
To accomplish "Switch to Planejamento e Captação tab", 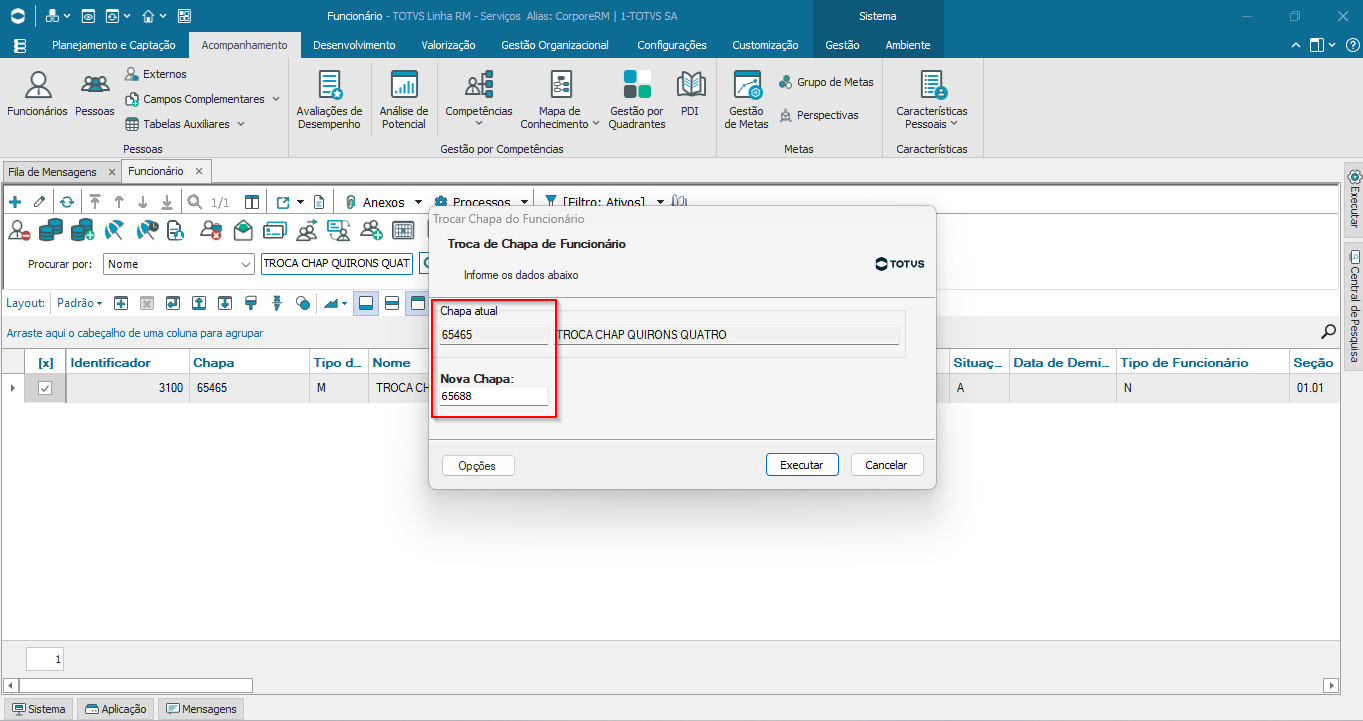I will 113,45.
